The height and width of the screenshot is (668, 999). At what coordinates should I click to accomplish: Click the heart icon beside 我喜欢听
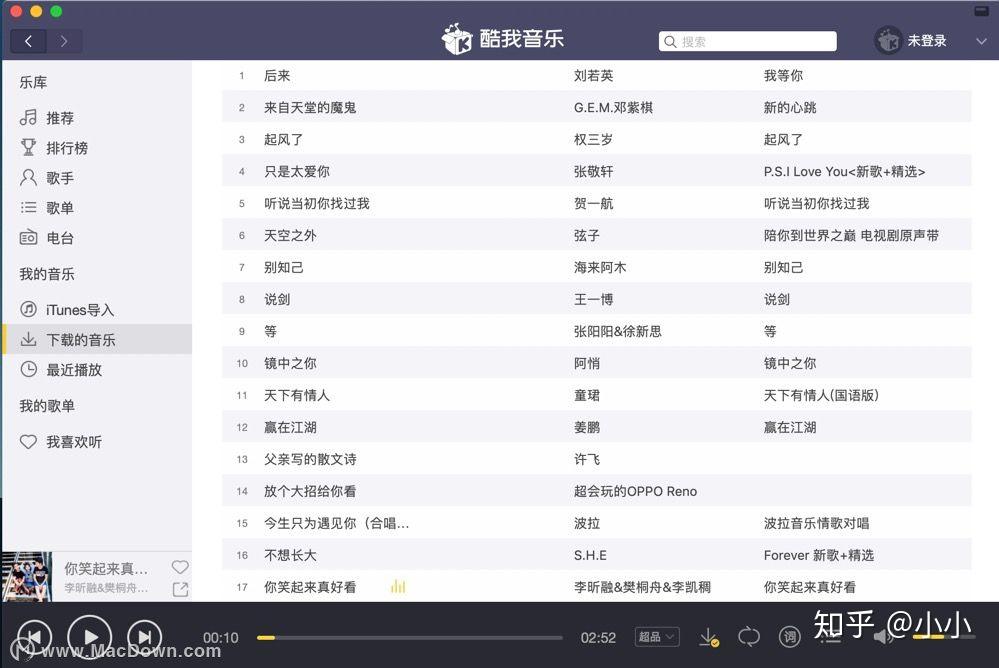point(28,441)
